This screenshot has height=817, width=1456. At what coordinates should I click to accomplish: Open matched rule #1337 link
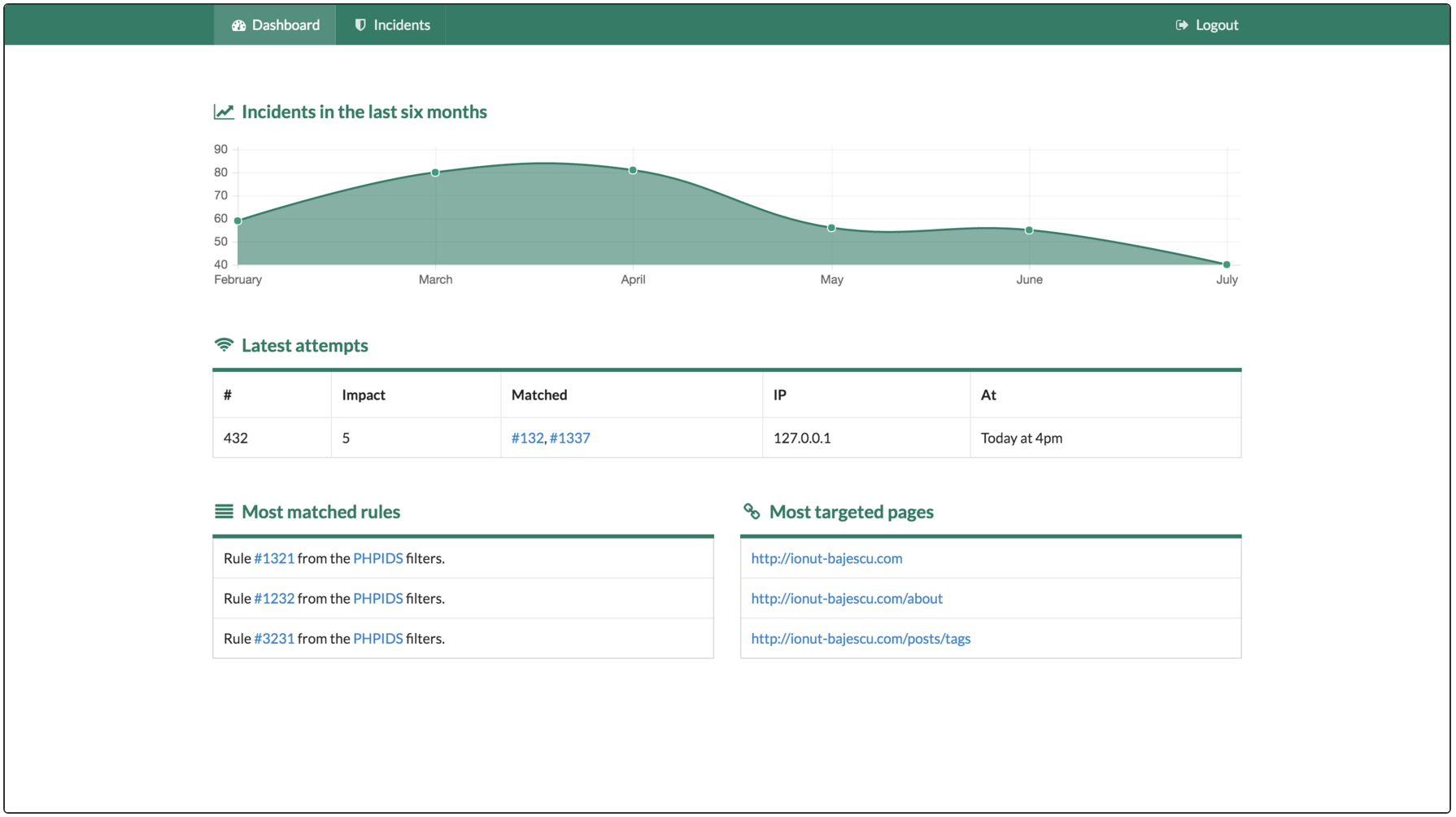click(570, 438)
